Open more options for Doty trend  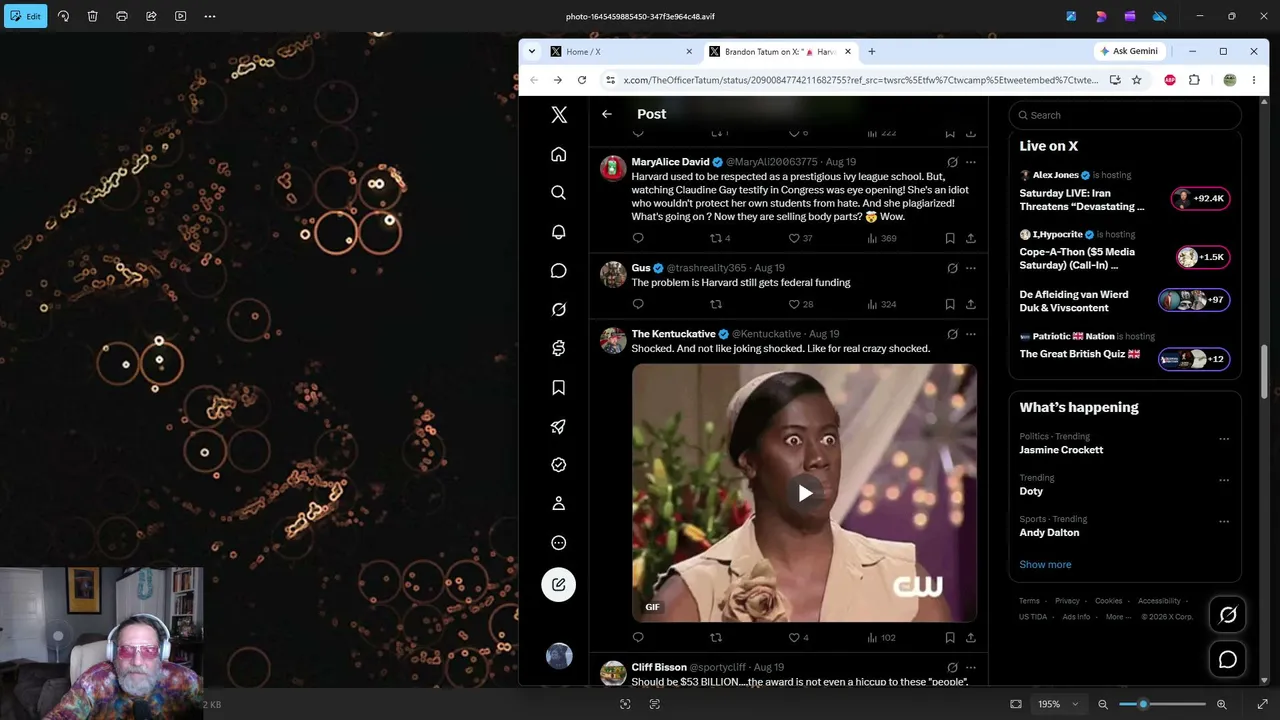1224,480
